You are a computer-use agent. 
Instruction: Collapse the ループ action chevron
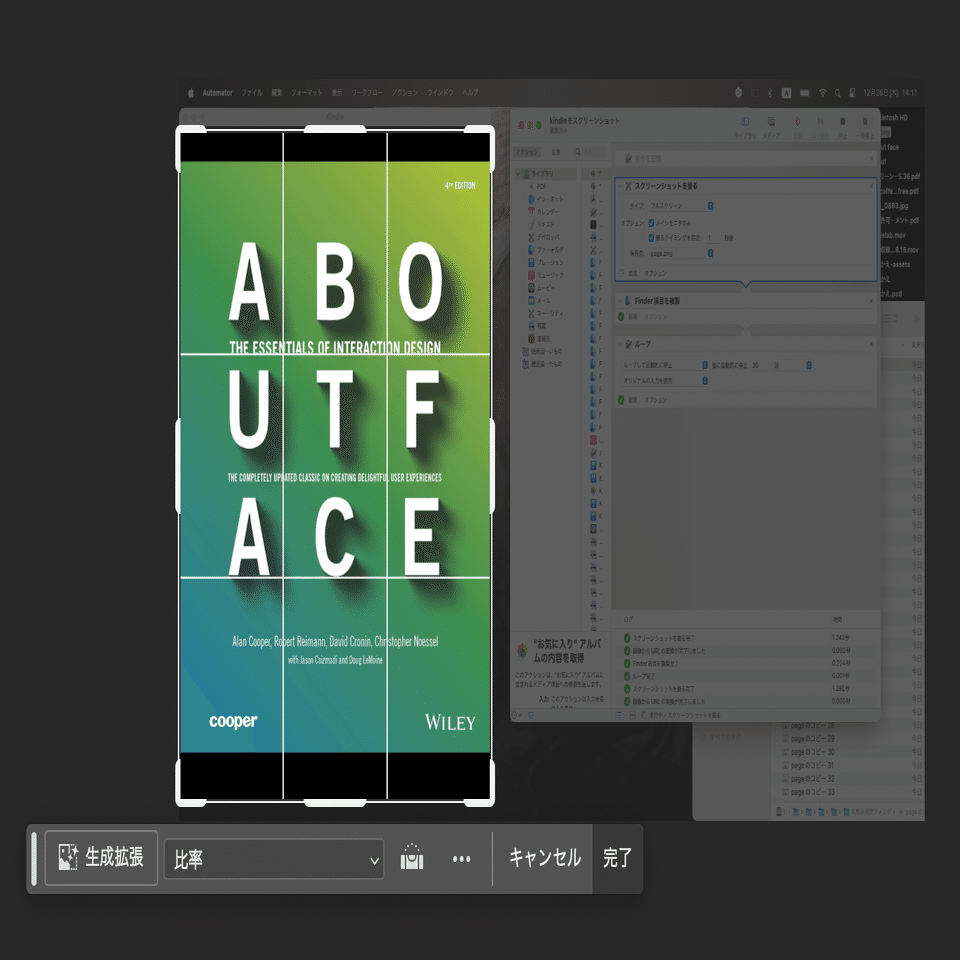click(x=620, y=344)
